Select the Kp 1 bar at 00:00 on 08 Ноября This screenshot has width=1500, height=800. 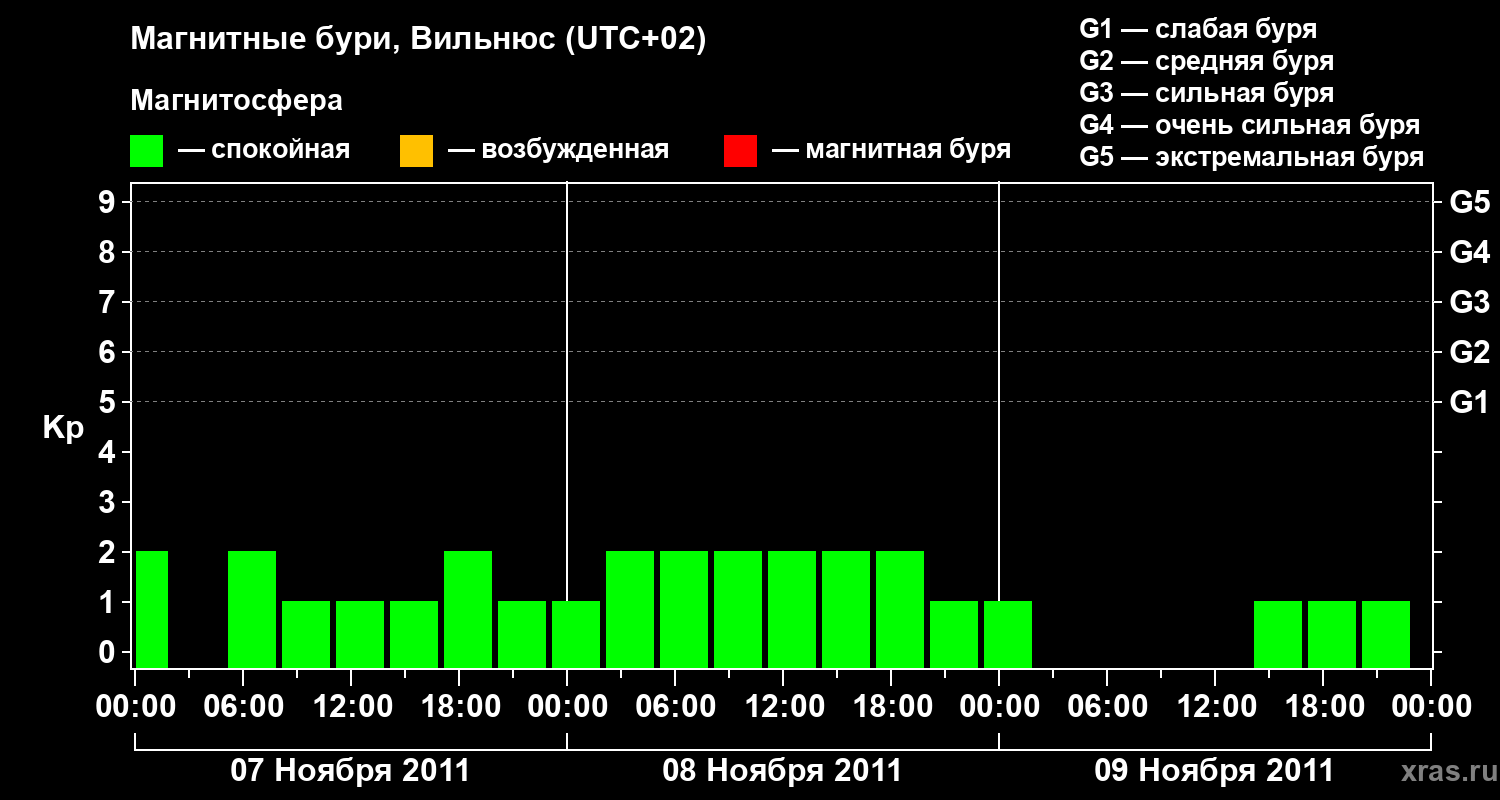[576, 635]
